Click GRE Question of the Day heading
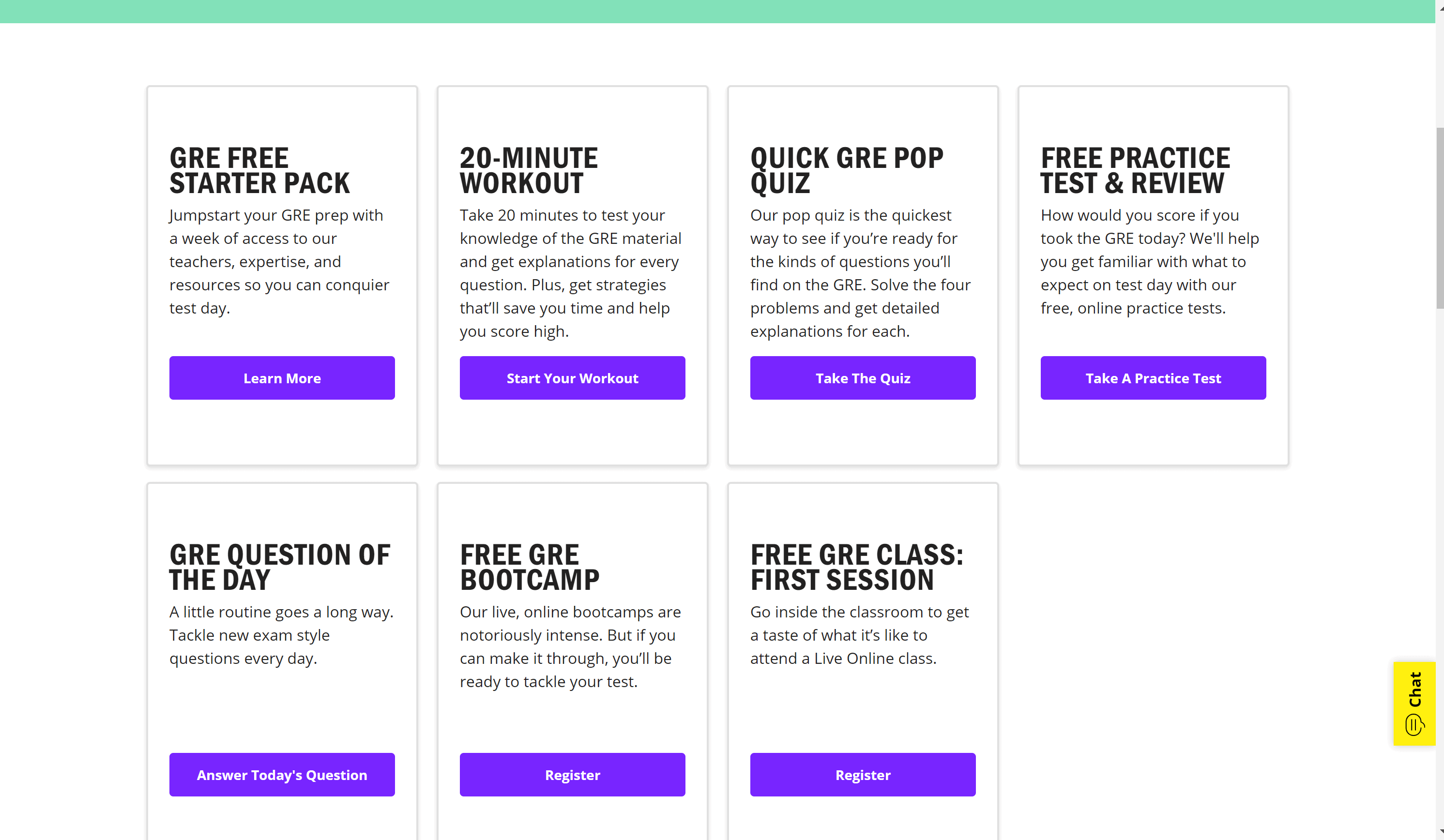Screen dimensions: 1444x840 [x=280, y=568]
